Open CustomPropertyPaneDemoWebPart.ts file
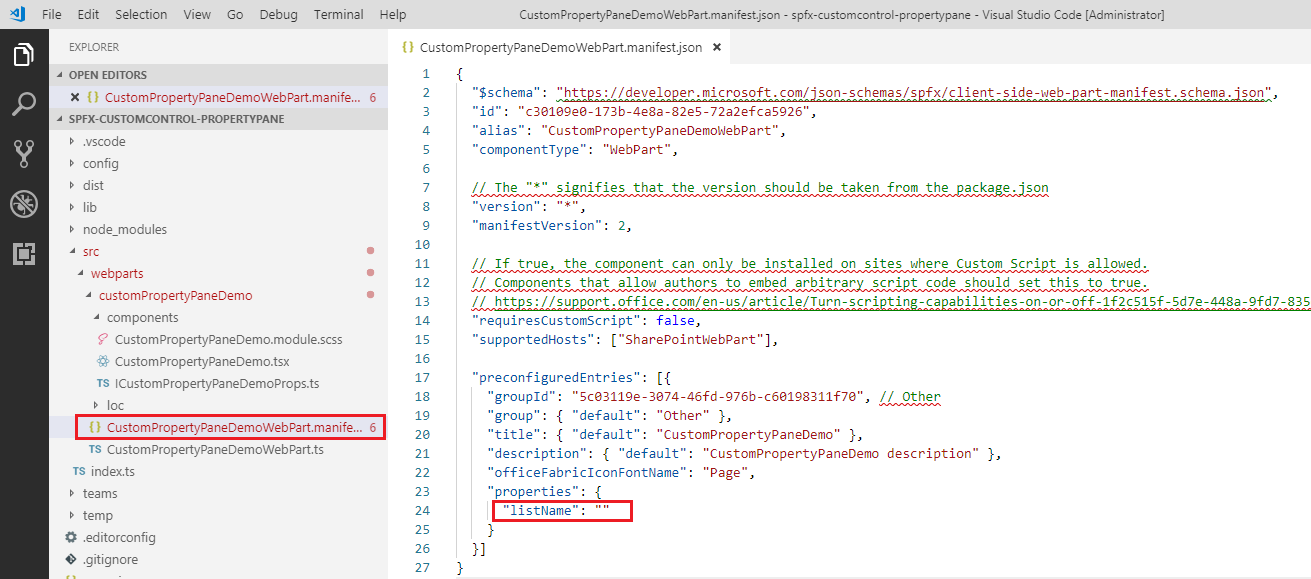The image size is (1311, 579). tap(214, 449)
